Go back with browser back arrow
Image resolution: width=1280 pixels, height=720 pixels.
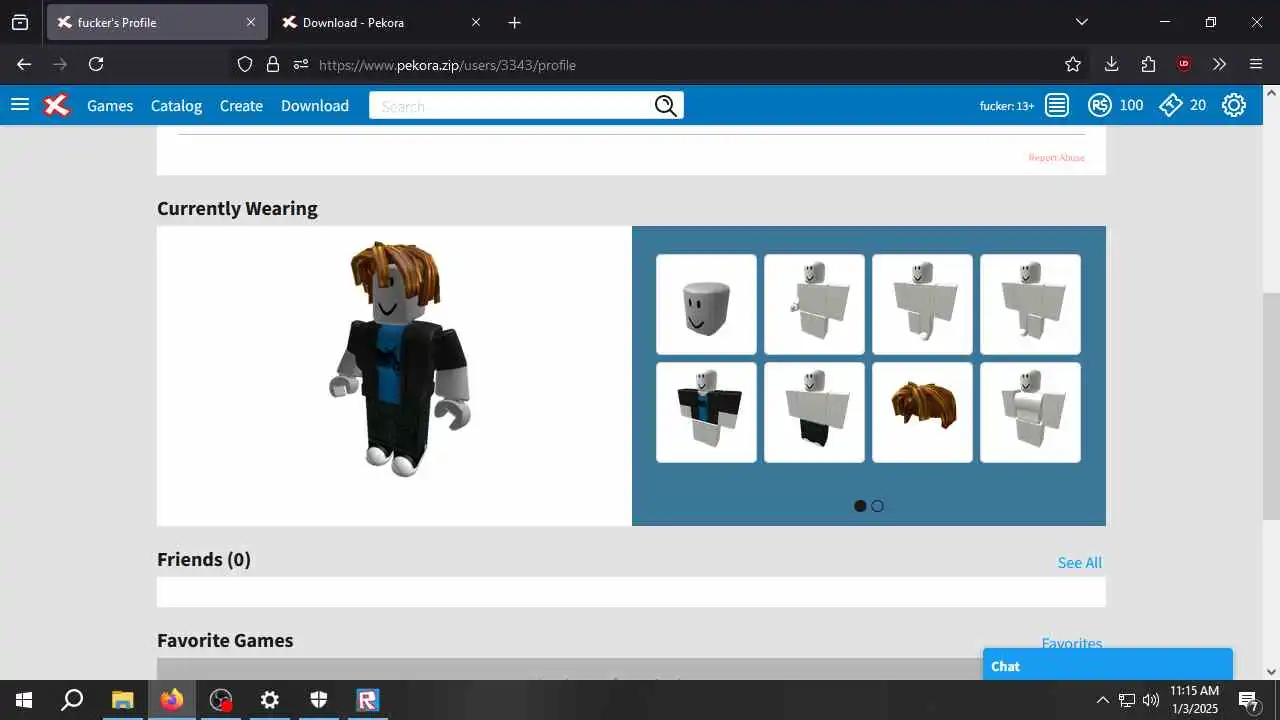pyautogui.click(x=24, y=64)
